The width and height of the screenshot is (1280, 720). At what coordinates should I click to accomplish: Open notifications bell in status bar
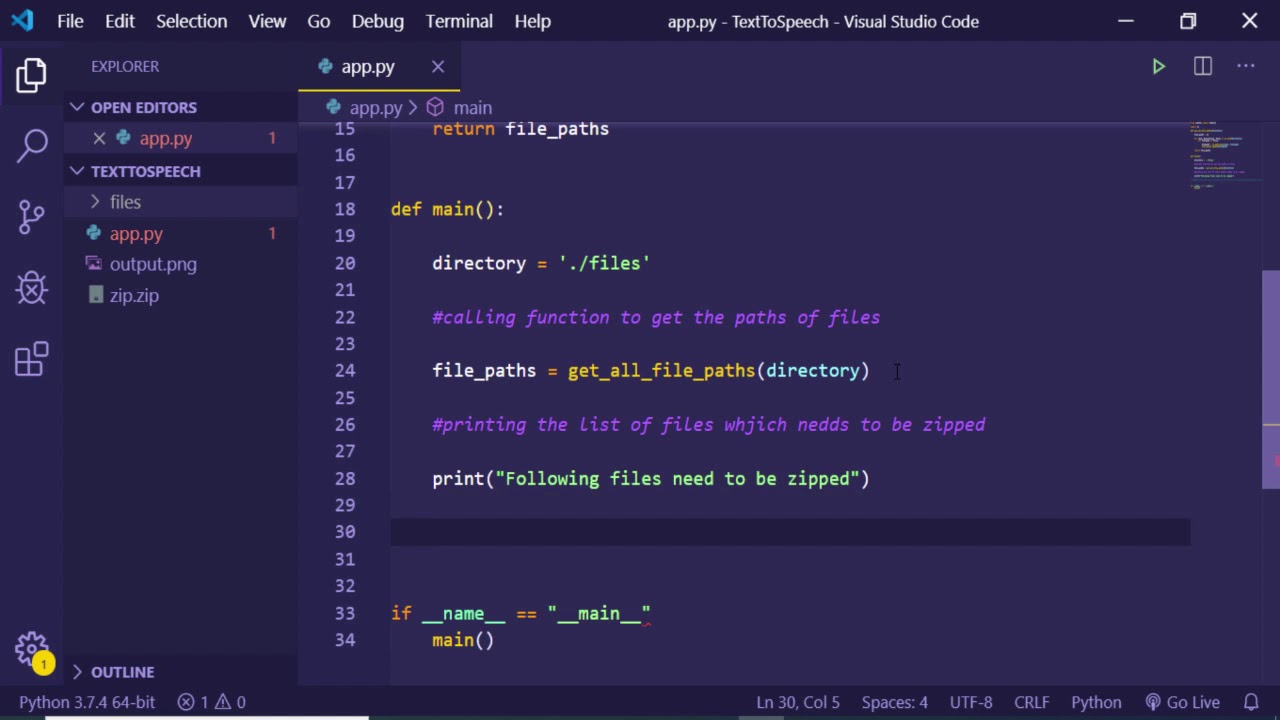[x=1251, y=702]
